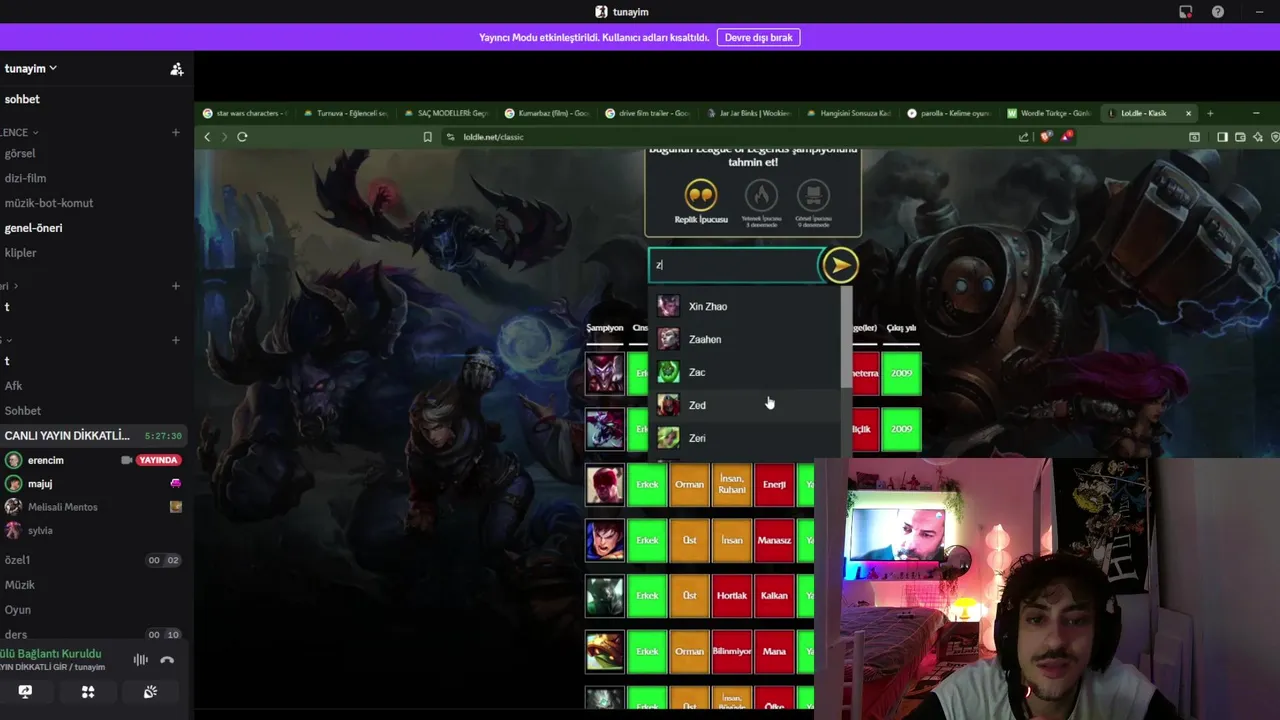Switch to the SAÇ MODELLERİ tab
1280x720 pixels.
click(445, 113)
